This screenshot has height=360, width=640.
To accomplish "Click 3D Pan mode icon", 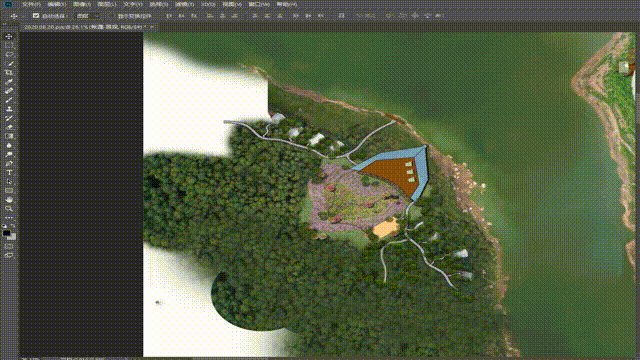I will coord(415,16).
